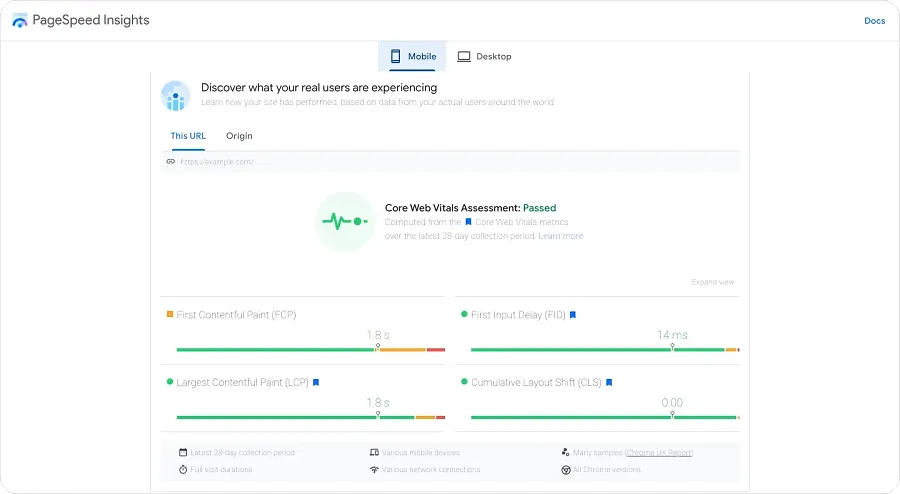The image size is (900, 494).
Task: Click the bookmark icon next to LCP
Action: click(316, 383)
